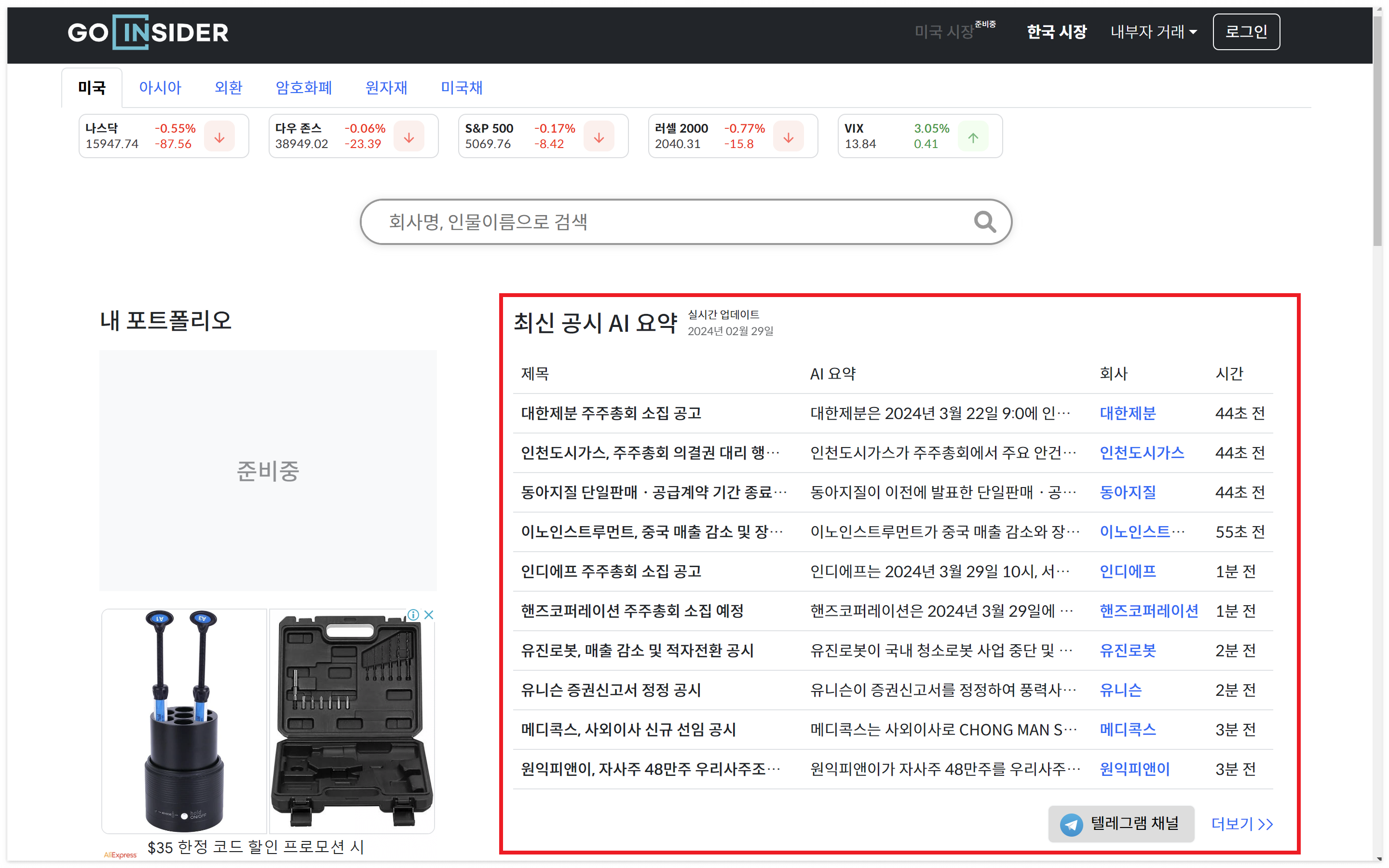Click the 동아지질 단일판매 공급계약 title
This screenshot has height=868, width=1389.
pyautogui.click(x=654, y=492)
